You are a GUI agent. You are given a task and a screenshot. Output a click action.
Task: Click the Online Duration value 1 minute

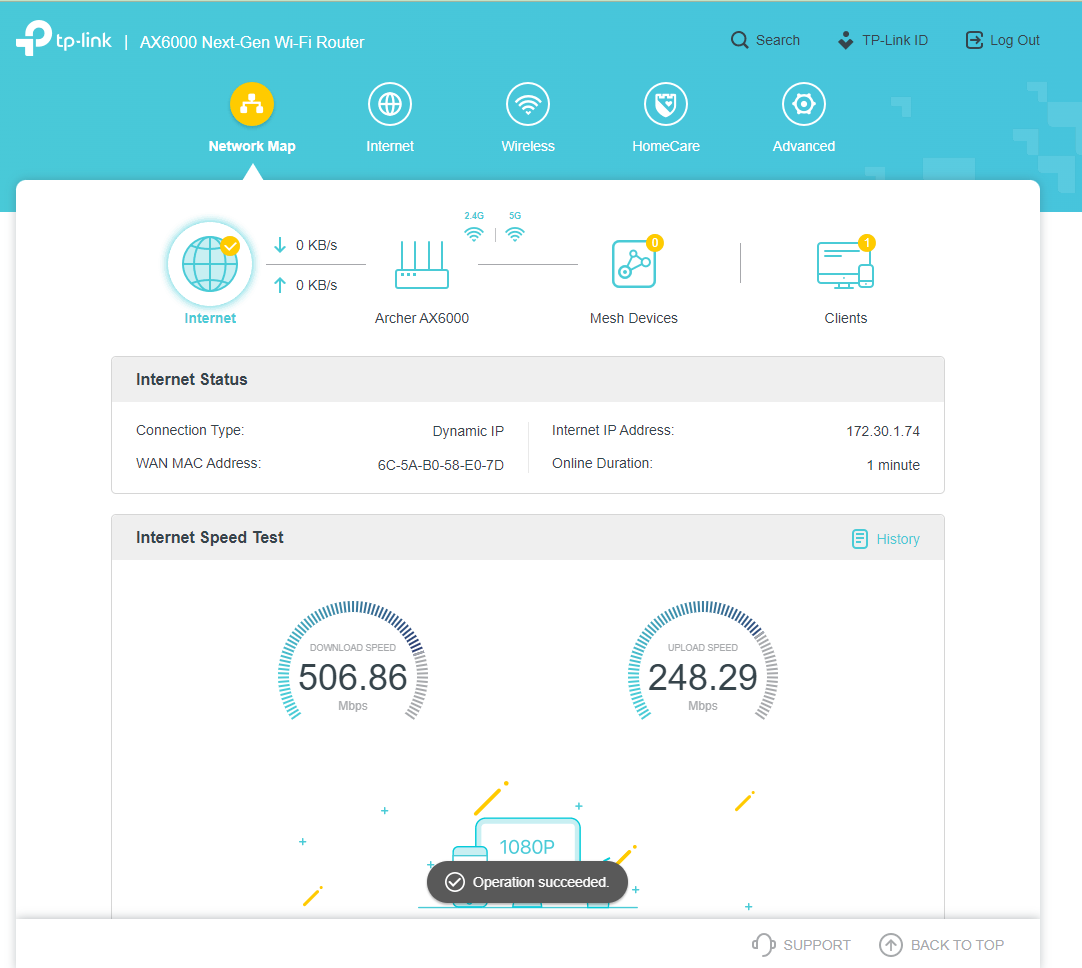893,465
